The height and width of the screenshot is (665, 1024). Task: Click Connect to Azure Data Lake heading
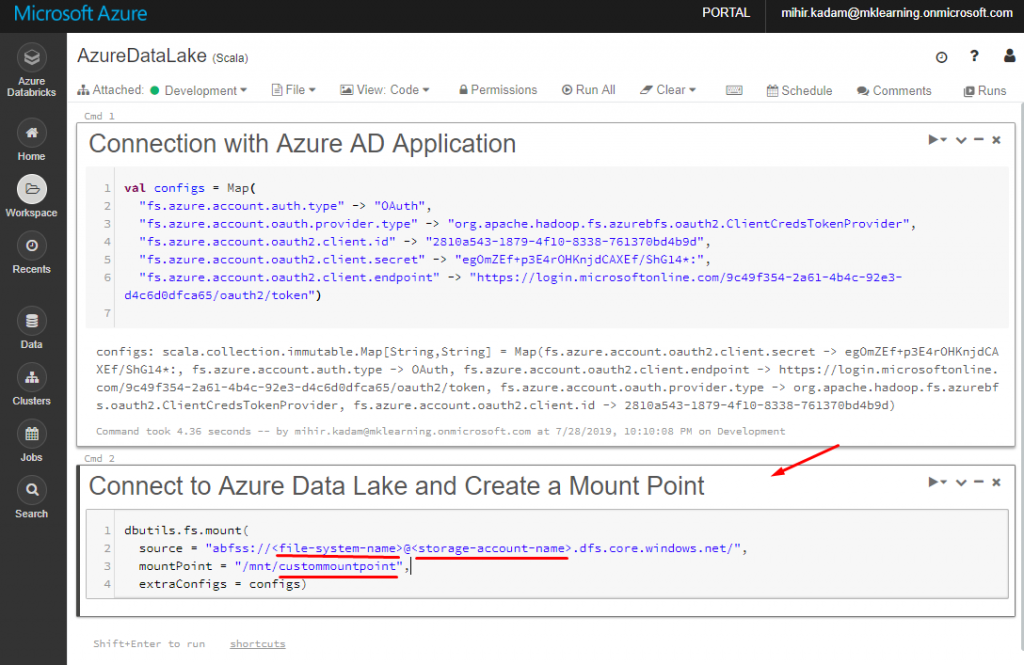[396, 486]
